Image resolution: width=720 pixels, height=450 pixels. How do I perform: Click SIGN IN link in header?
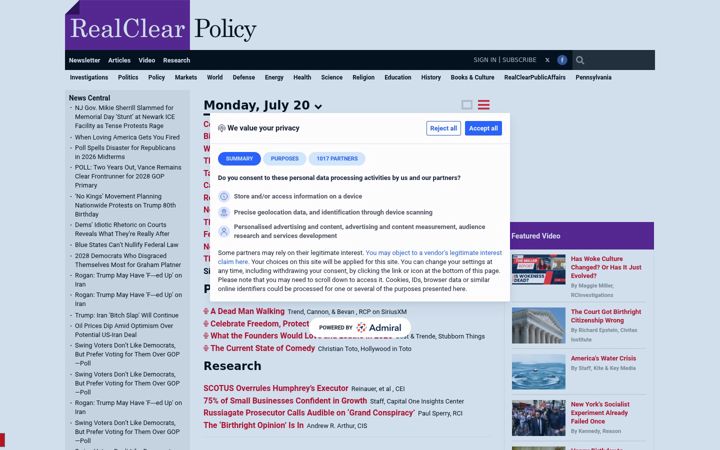point(485,60)
